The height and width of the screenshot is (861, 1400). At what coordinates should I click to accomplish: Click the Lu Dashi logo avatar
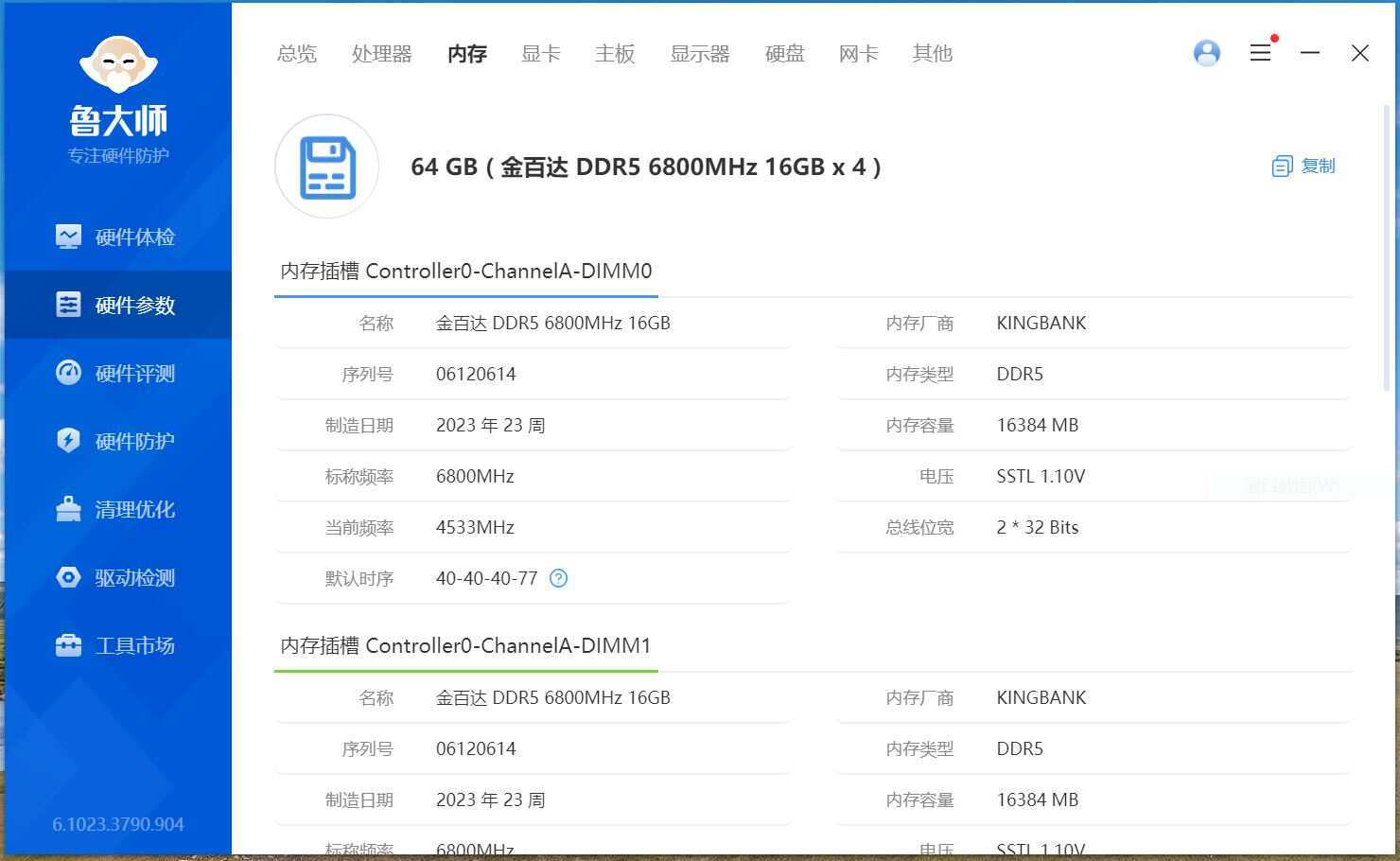118,64
